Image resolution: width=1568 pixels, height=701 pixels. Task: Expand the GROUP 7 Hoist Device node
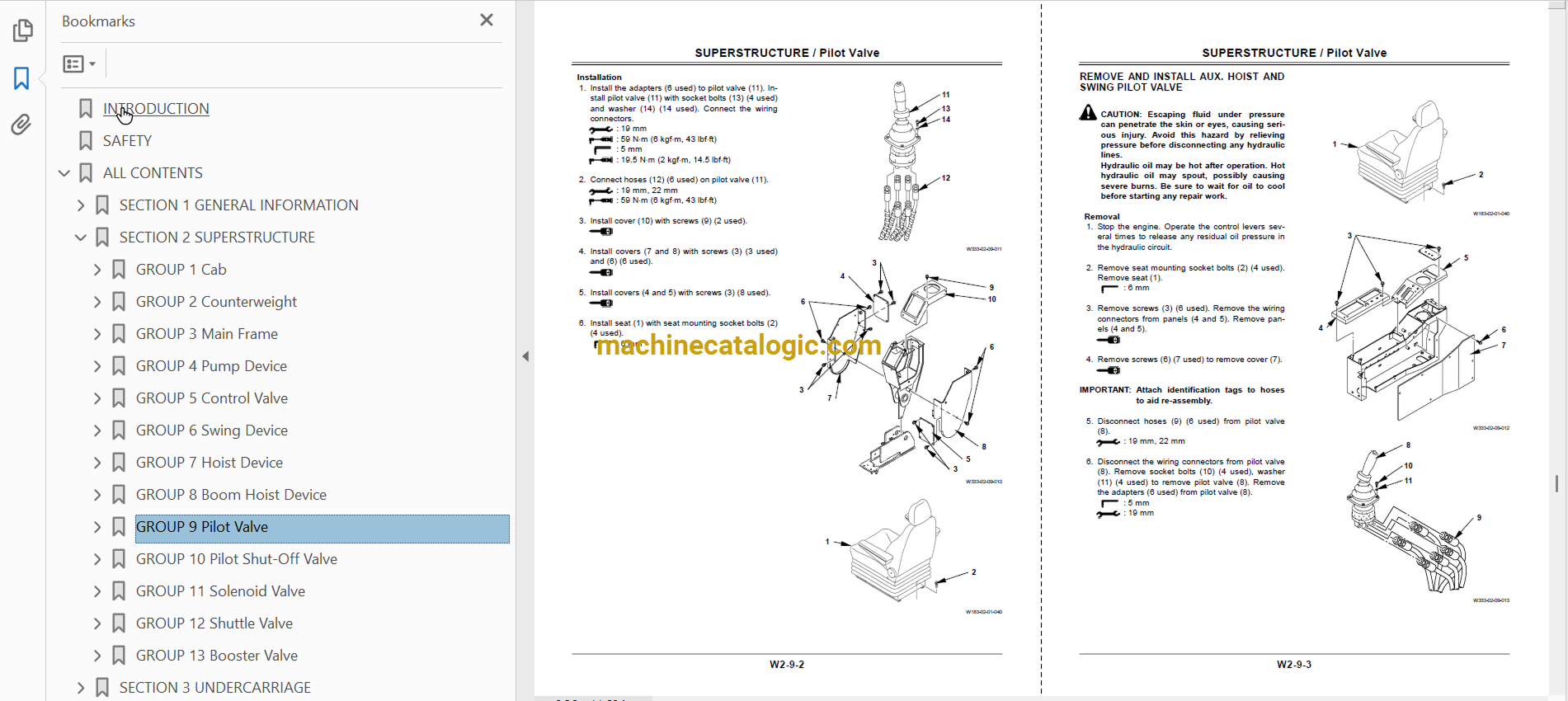(97, 463)
